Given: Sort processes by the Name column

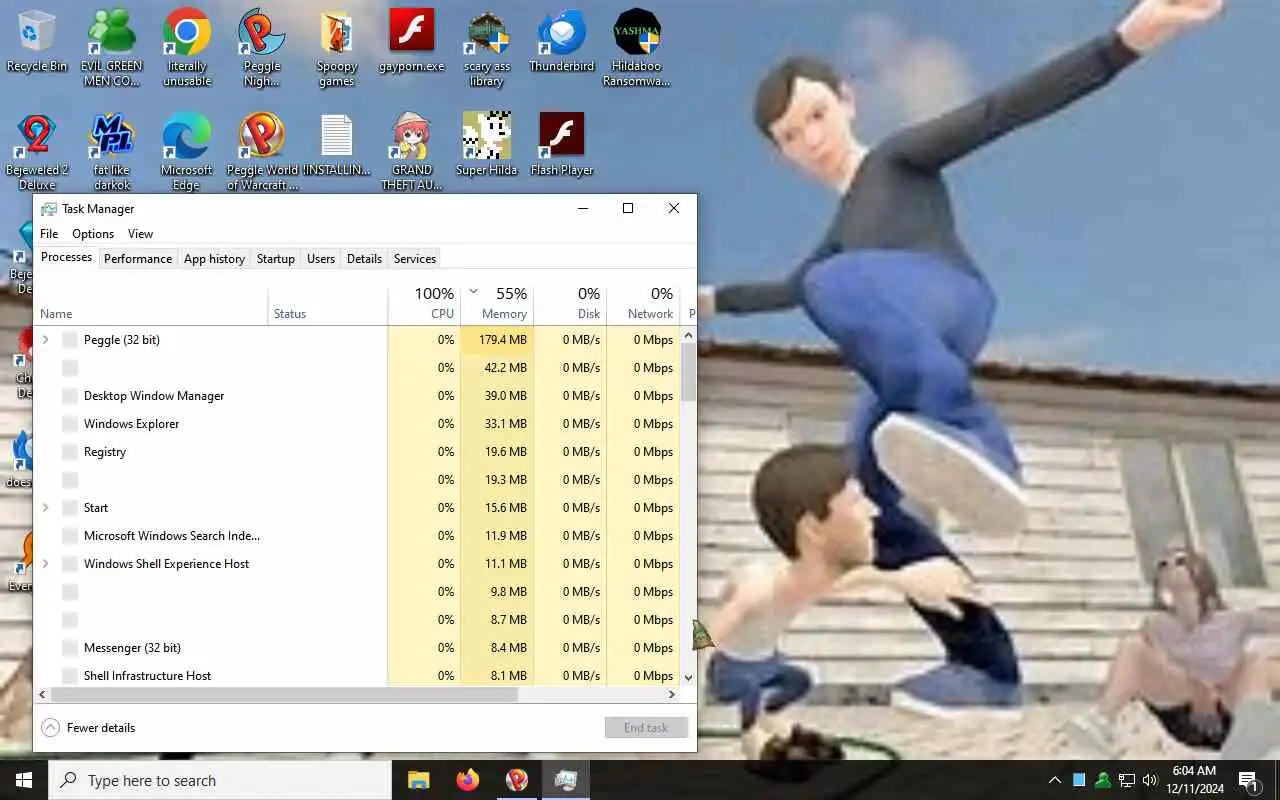Looking at the screenshot, I should (150, 304).
